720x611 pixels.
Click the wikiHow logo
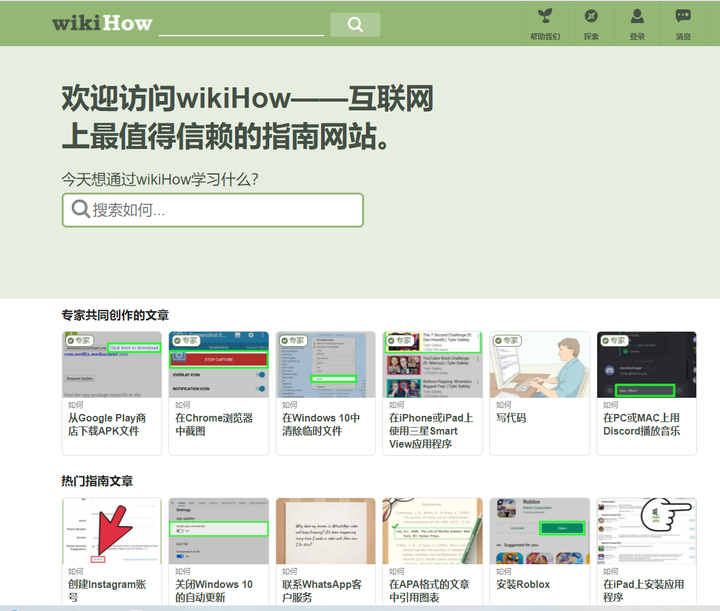tap(102, 23)
